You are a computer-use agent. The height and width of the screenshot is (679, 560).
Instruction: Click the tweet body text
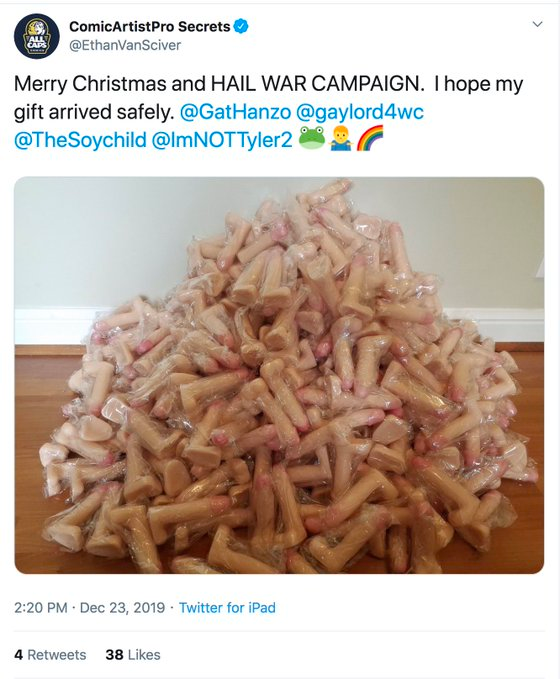click(269, 112)
